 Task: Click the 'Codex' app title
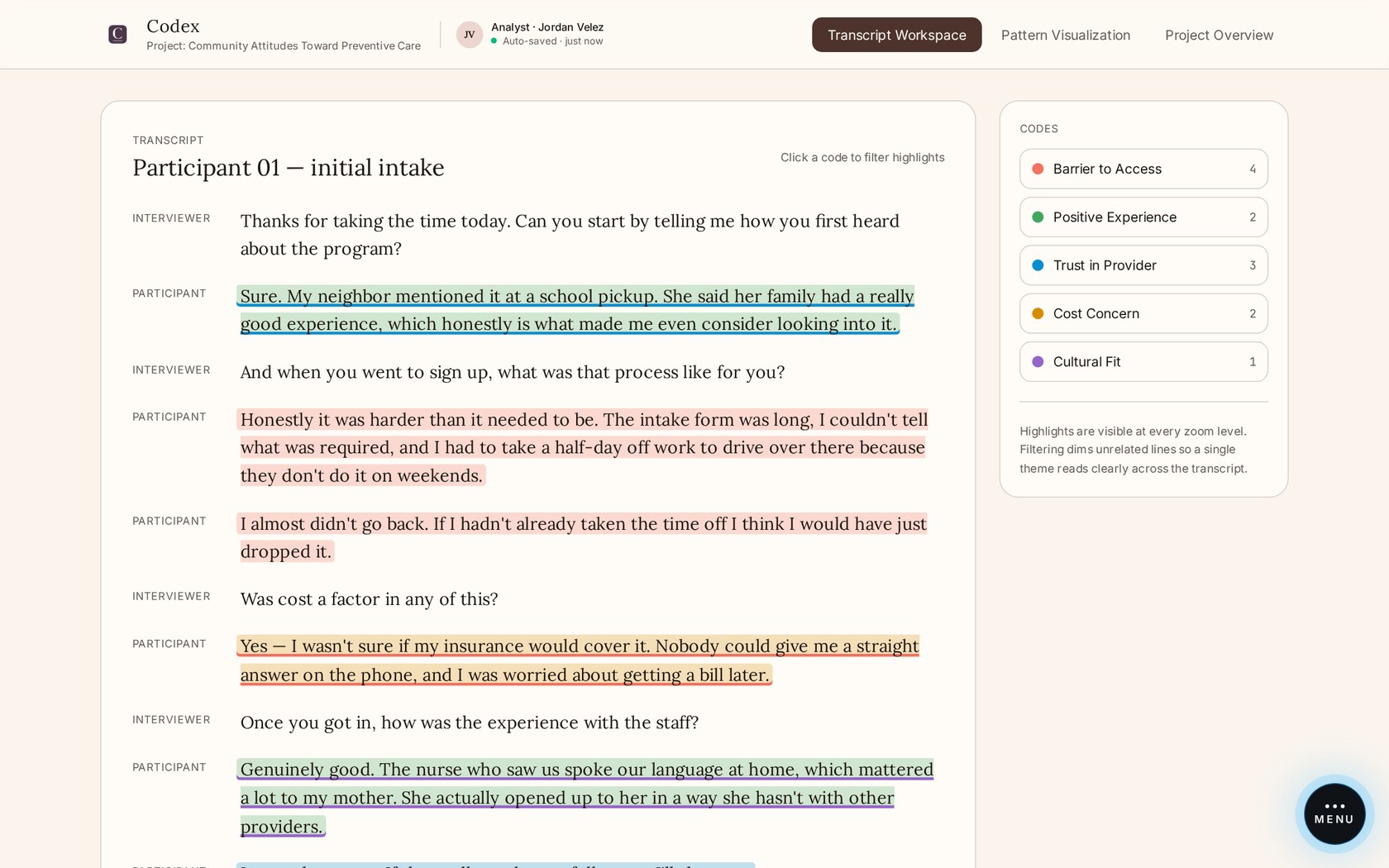173,26
